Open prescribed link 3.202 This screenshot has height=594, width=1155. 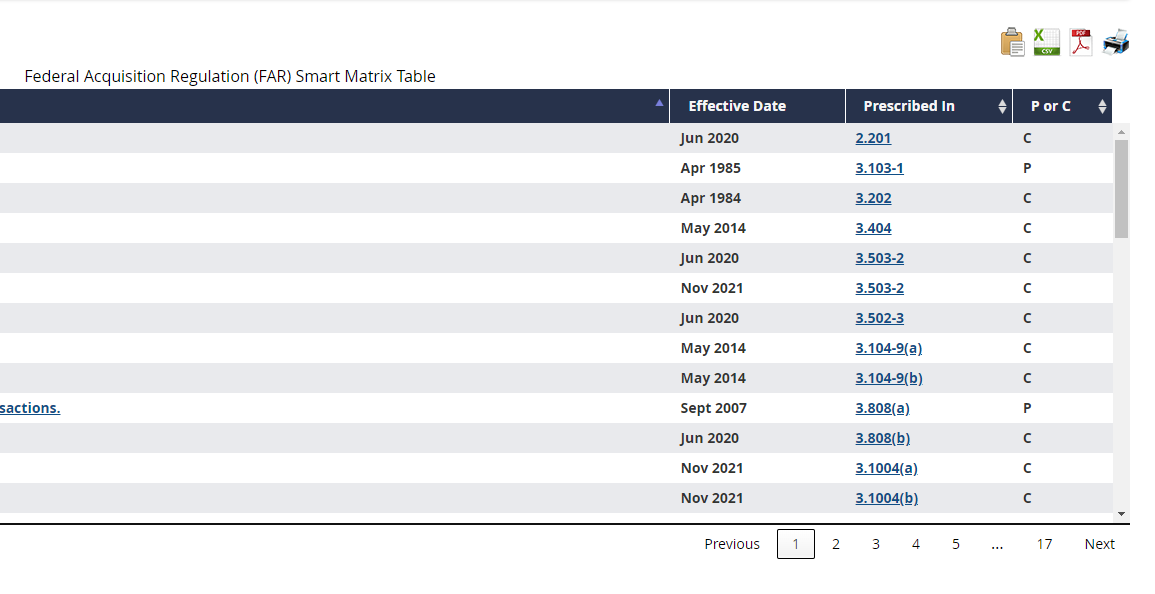[x=873, y=198]
